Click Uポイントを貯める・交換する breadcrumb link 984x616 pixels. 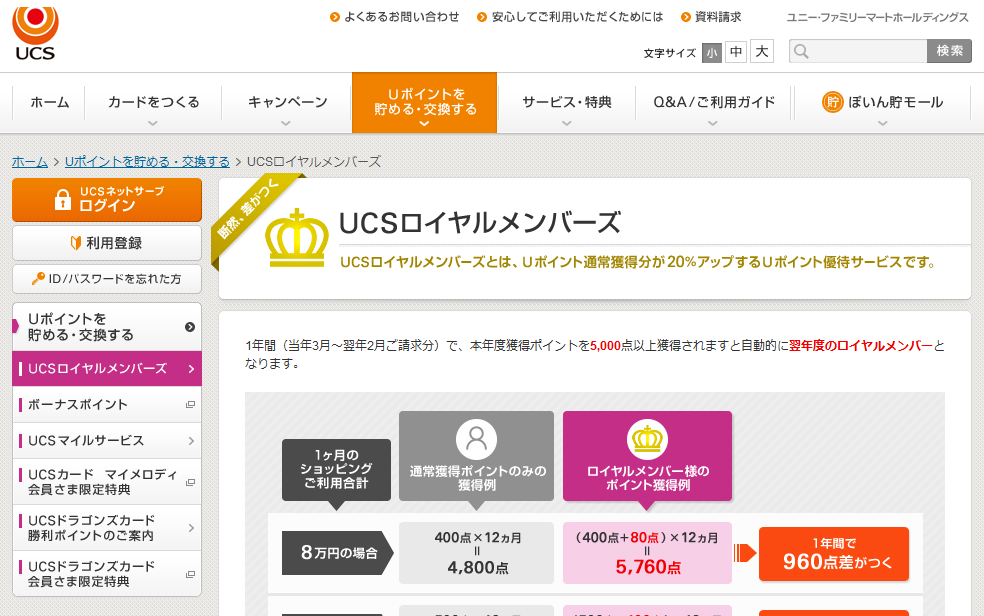point(147,162)
